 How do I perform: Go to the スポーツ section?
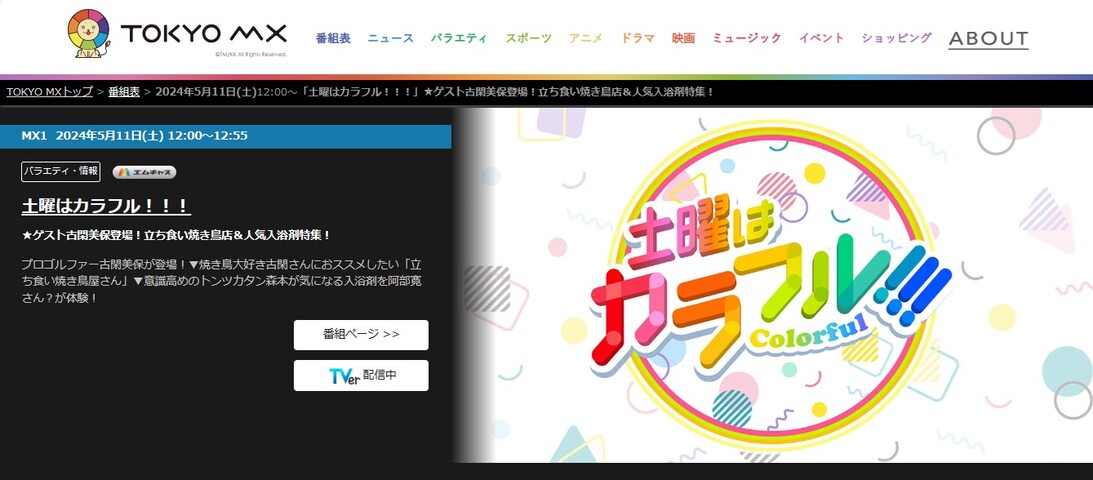(x=528, y=38)
